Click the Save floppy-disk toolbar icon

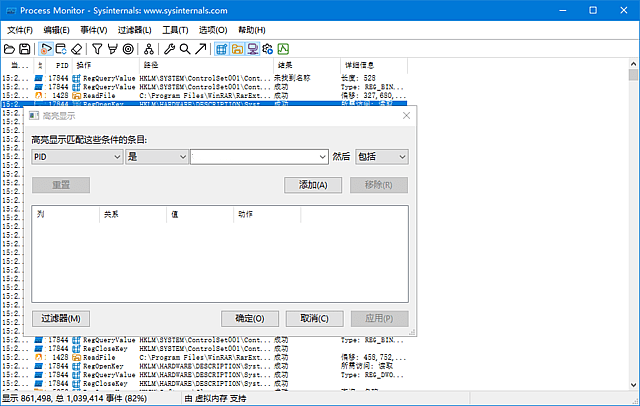[24, 49]
